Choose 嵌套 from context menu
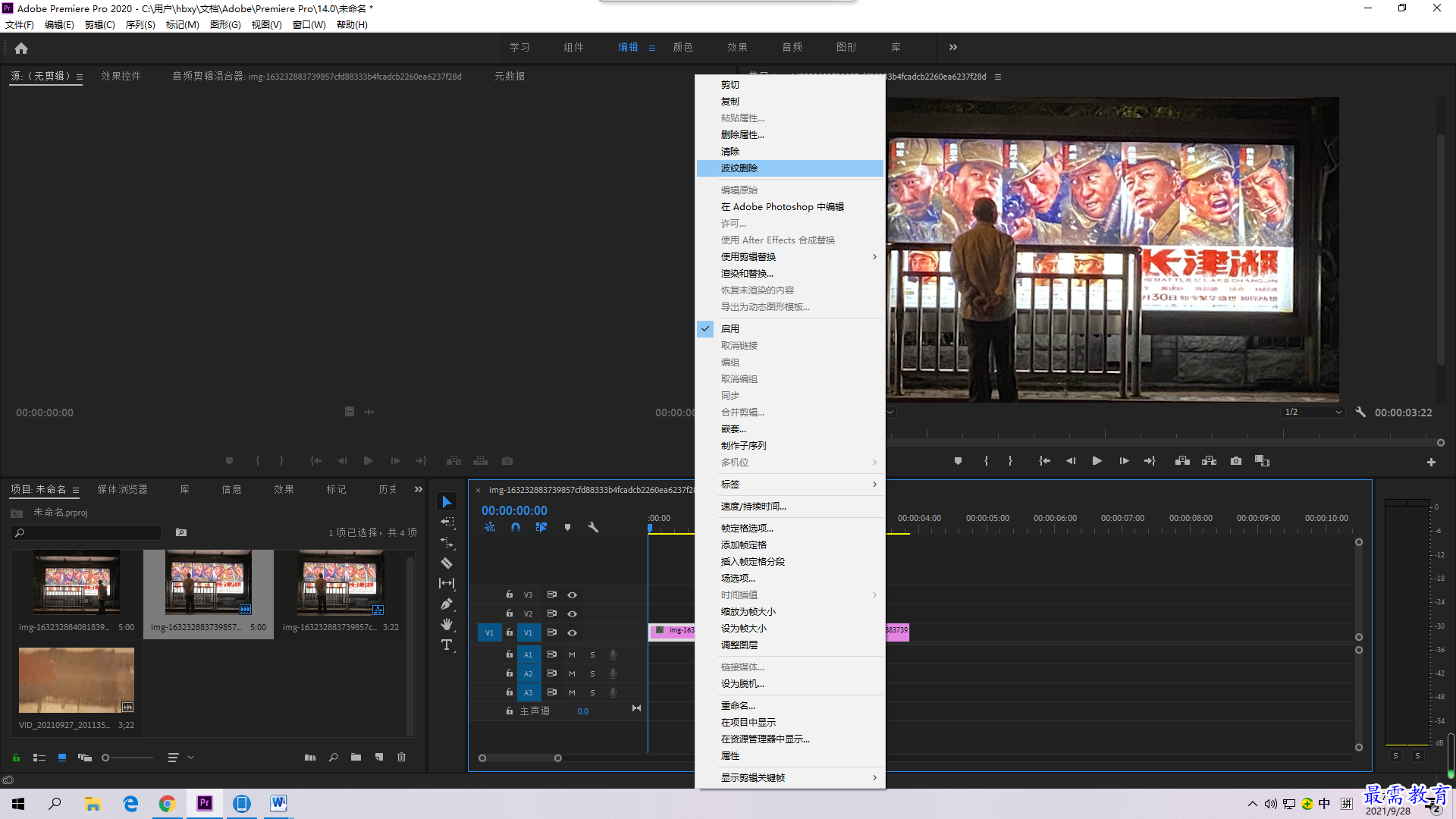 pyautogui.click(x=790, y=428)
